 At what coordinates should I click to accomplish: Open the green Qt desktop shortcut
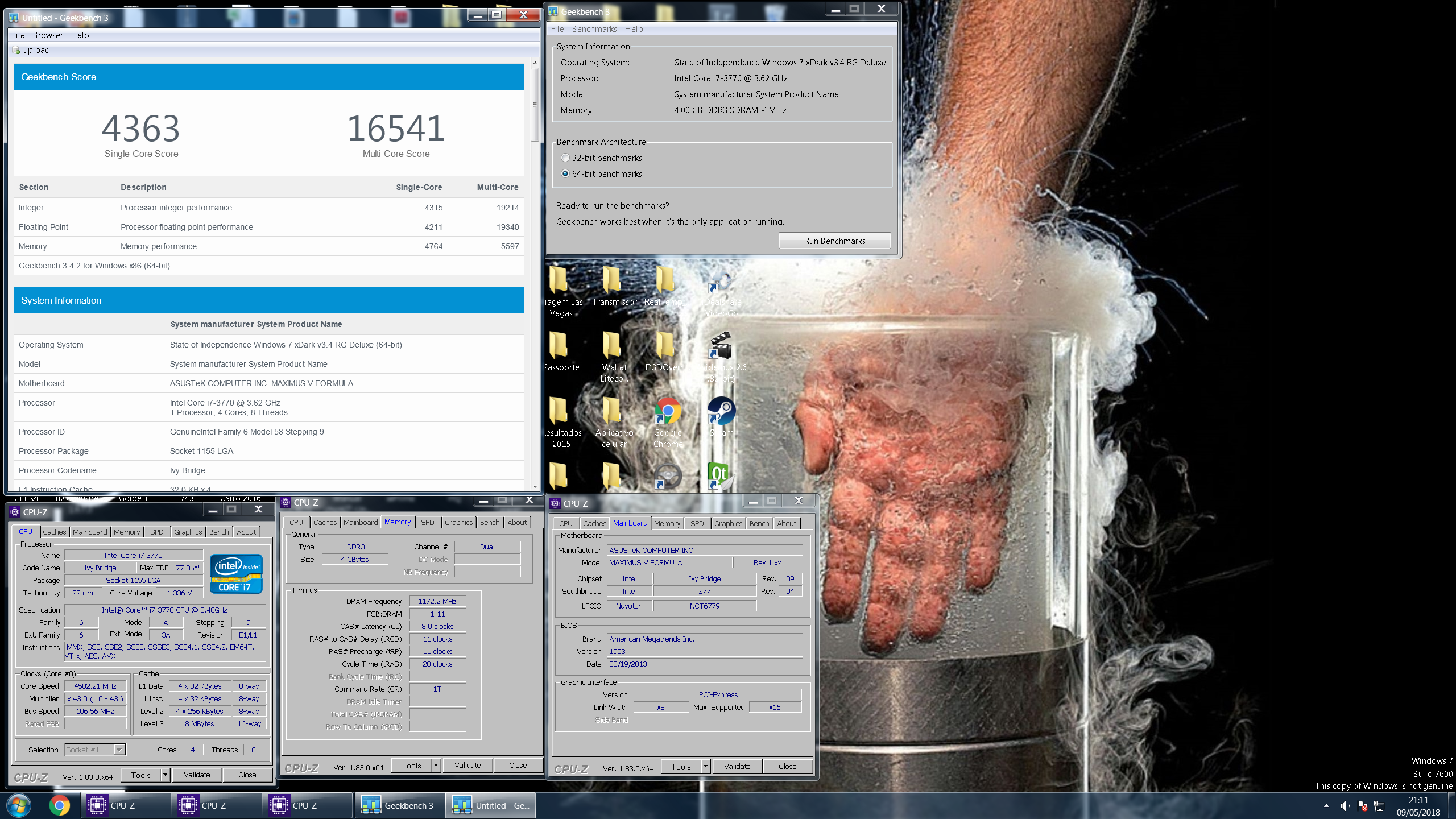point(720,477)
